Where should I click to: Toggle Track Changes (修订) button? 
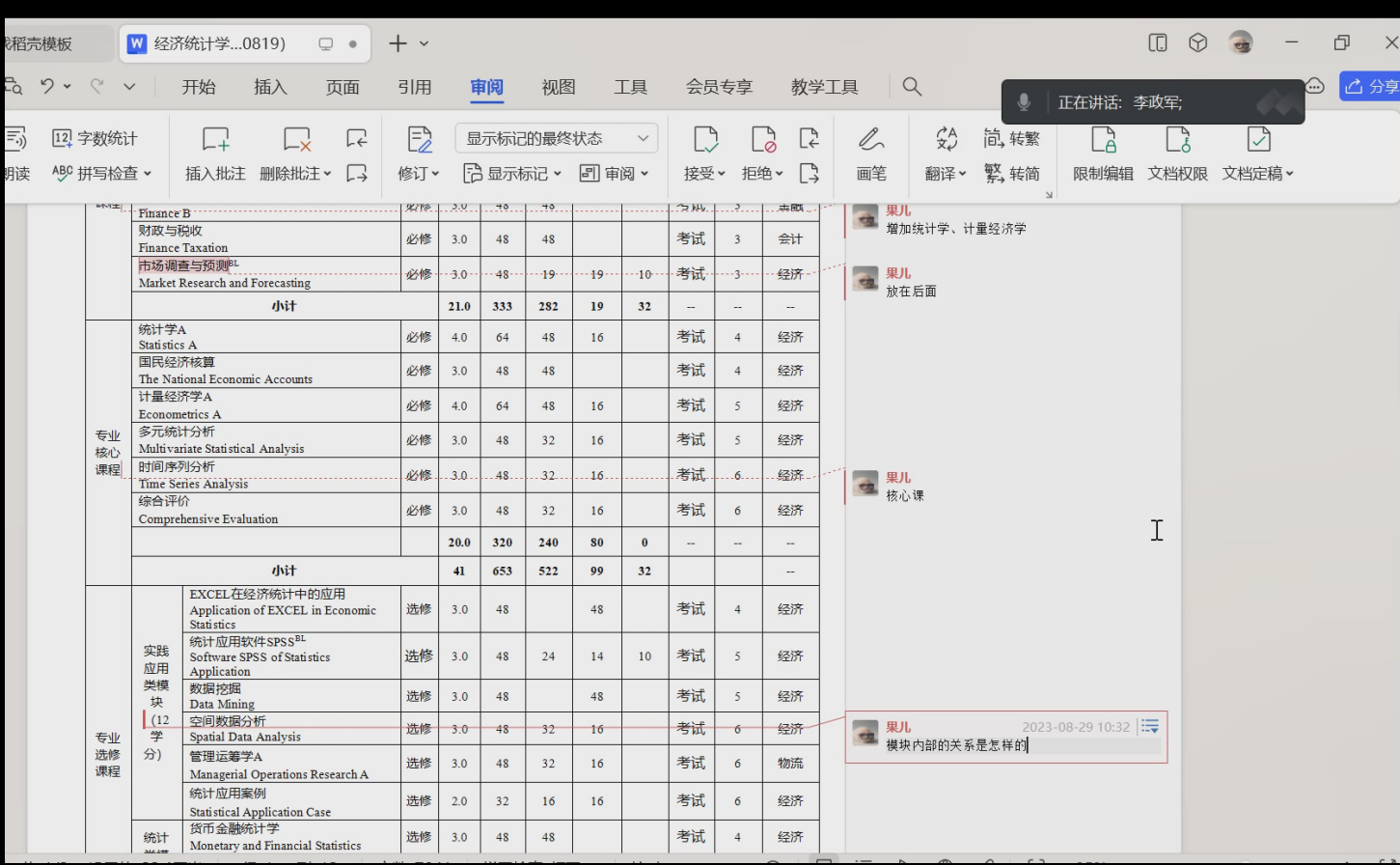pyautogui.click(x=419, y=141)
